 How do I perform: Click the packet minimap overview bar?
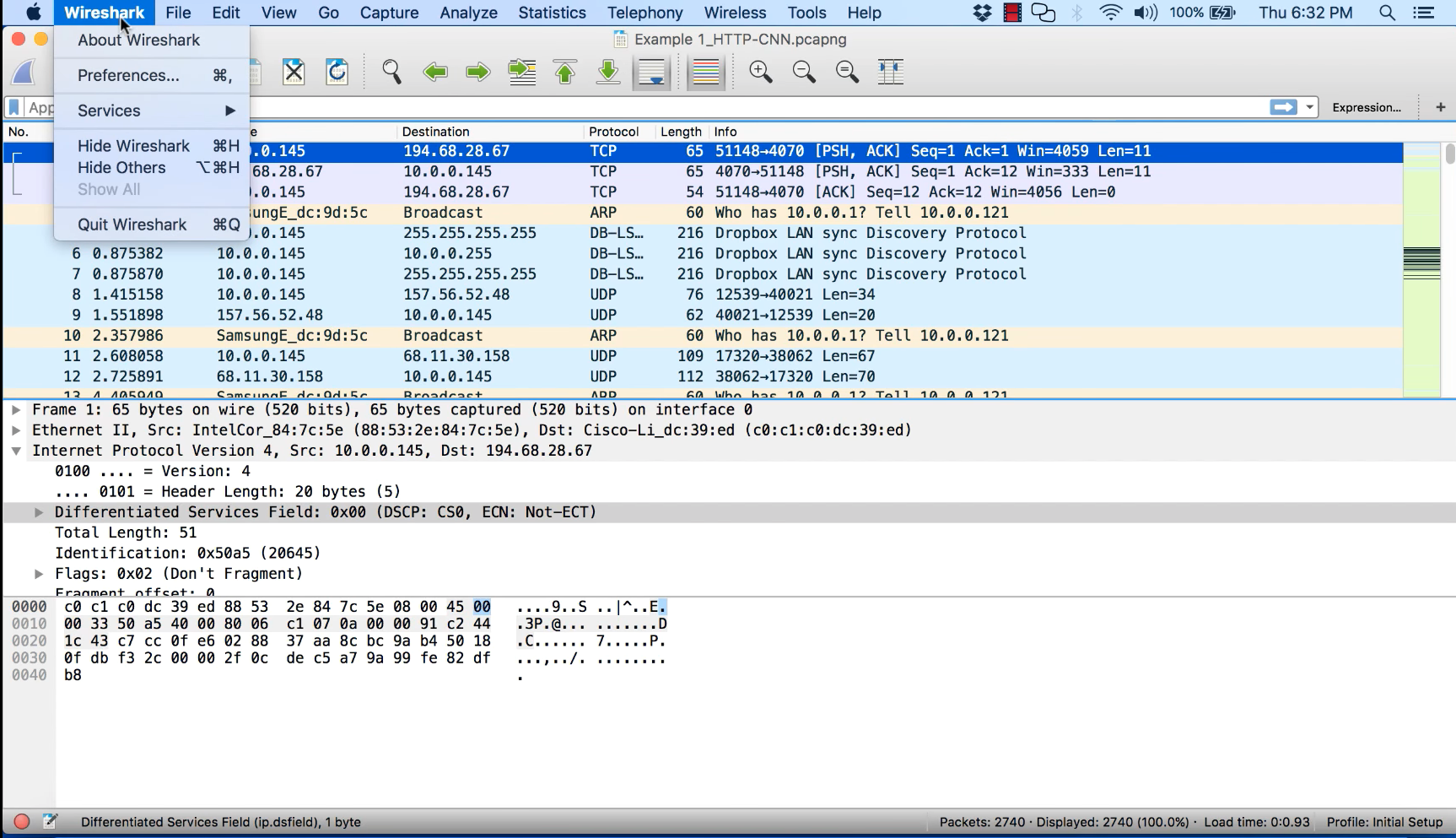coord(1421,268)
